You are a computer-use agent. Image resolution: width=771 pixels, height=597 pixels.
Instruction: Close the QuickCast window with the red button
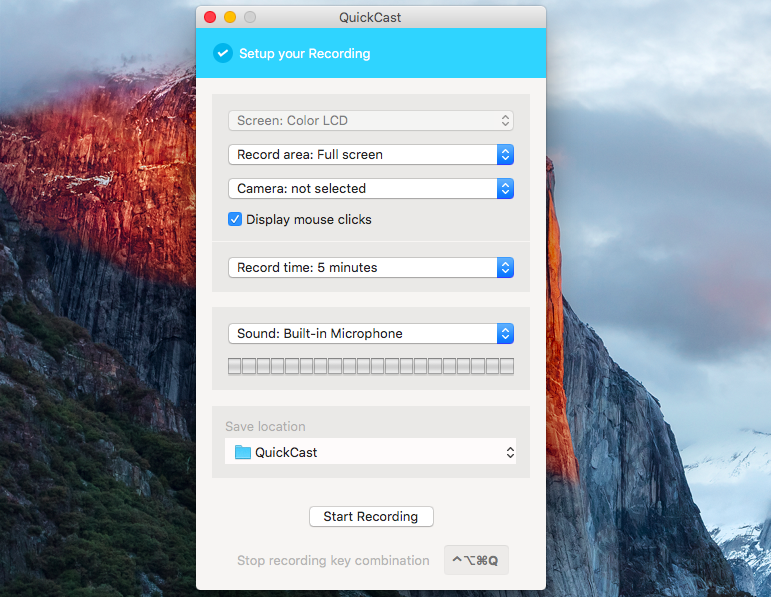pyautogui.click(x=210, y=17)
